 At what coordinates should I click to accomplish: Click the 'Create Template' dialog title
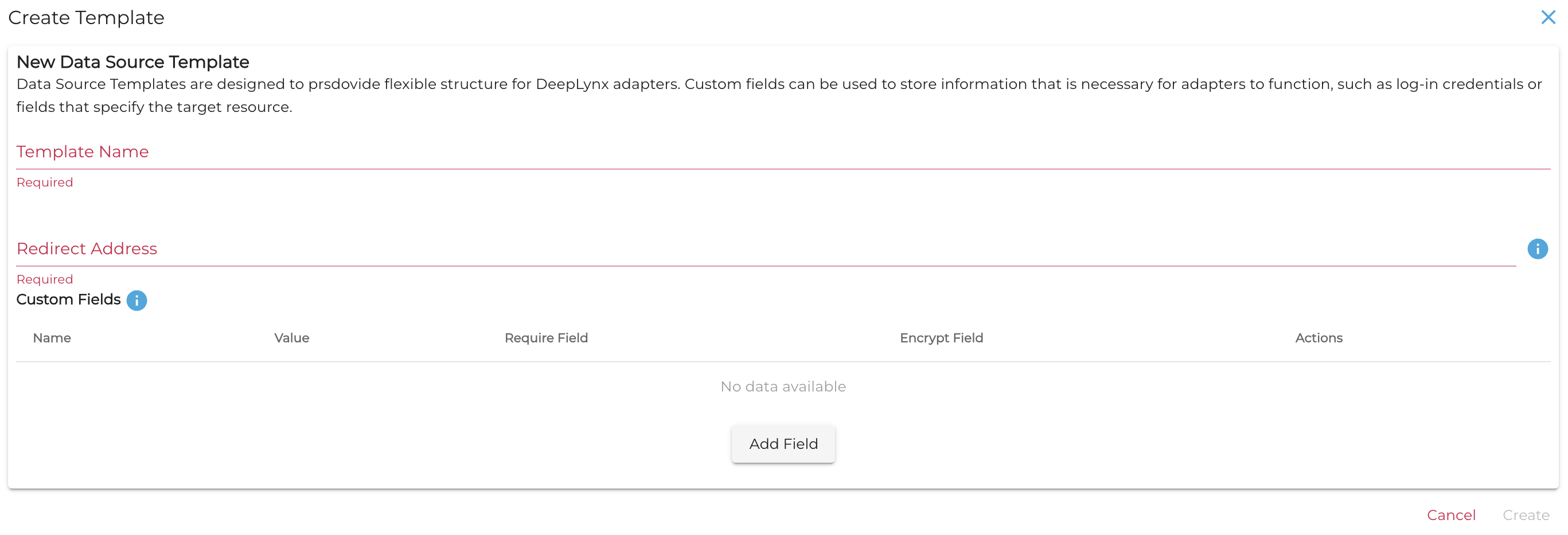click(x=86, y=18)
